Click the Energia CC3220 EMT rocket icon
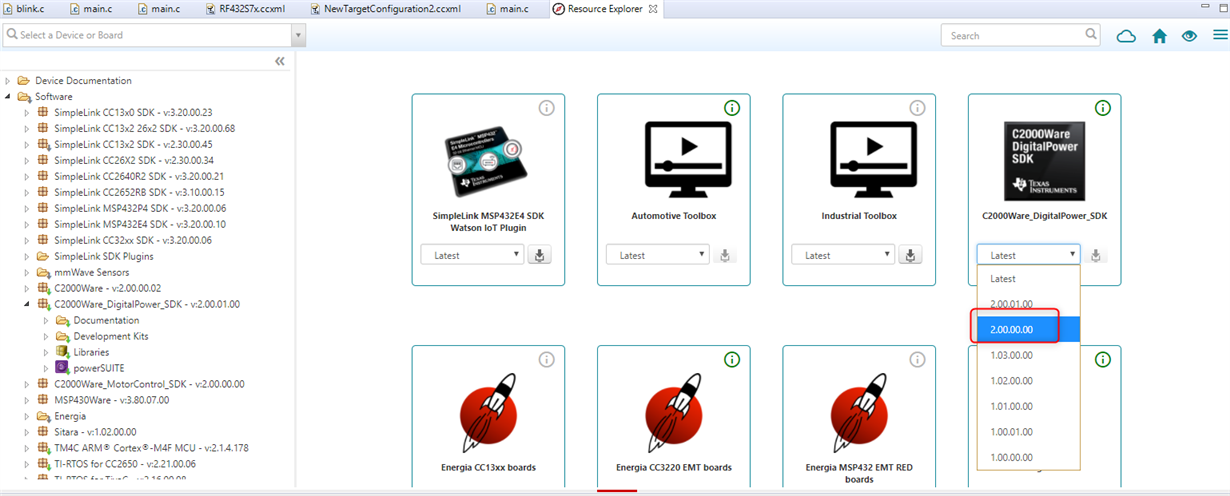The width and height of the screenshot is (1230, 496). (674, 415)
